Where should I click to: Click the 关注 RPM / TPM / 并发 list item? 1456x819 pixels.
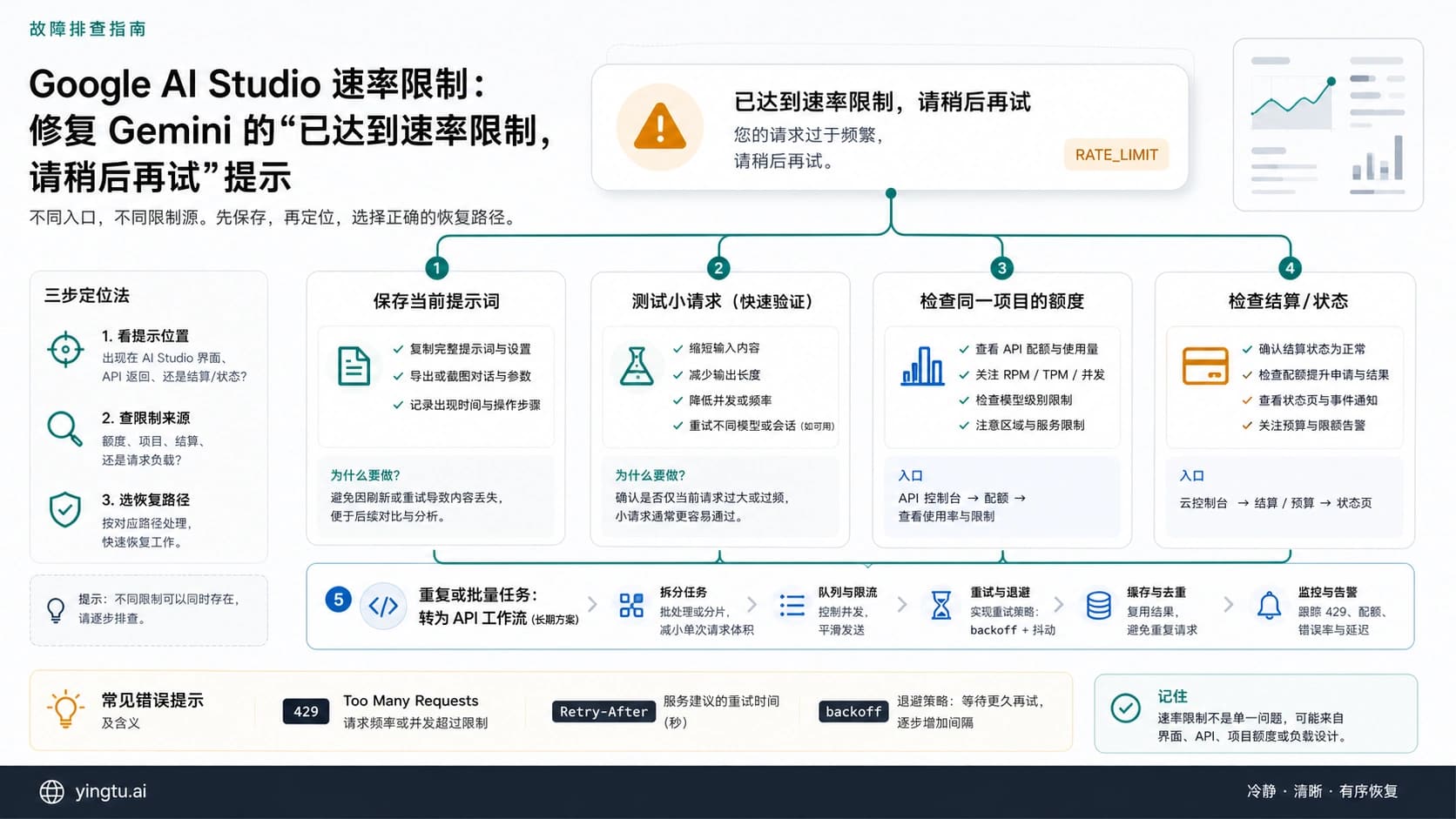click(1040, 374)
